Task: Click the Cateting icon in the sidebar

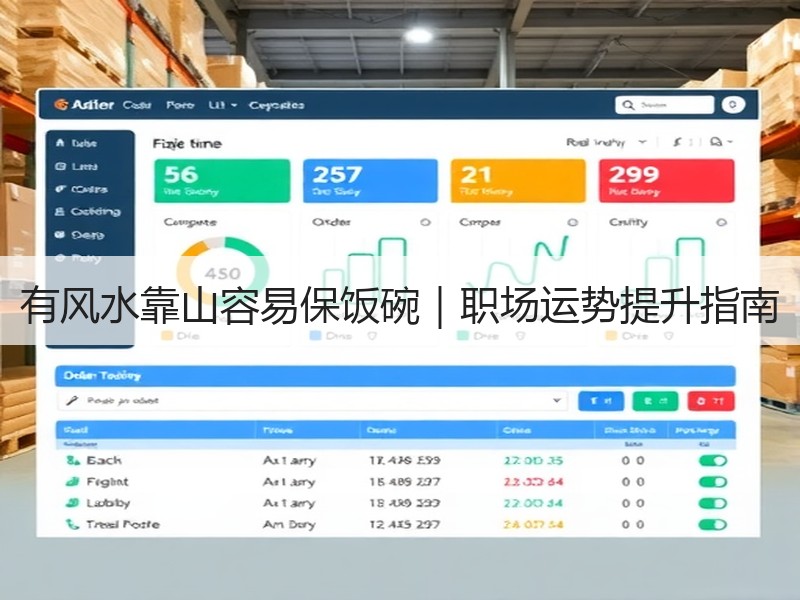Action: pyautogui.click(x=60, y=211)
